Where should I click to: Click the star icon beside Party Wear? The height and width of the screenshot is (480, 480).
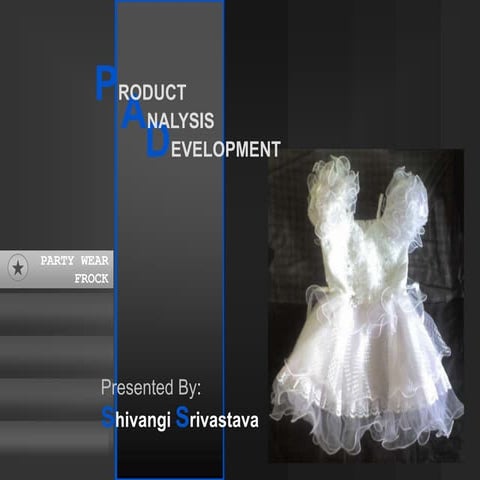(x=18, y=268)
